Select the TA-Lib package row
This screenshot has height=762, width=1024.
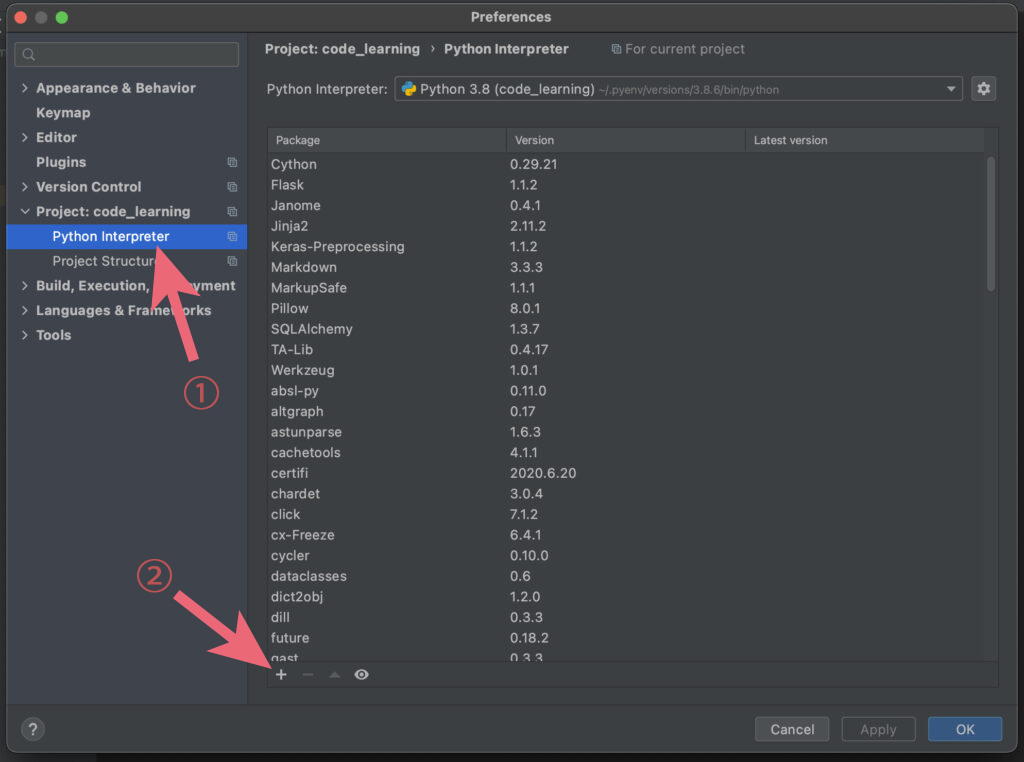tap(626, 350)
